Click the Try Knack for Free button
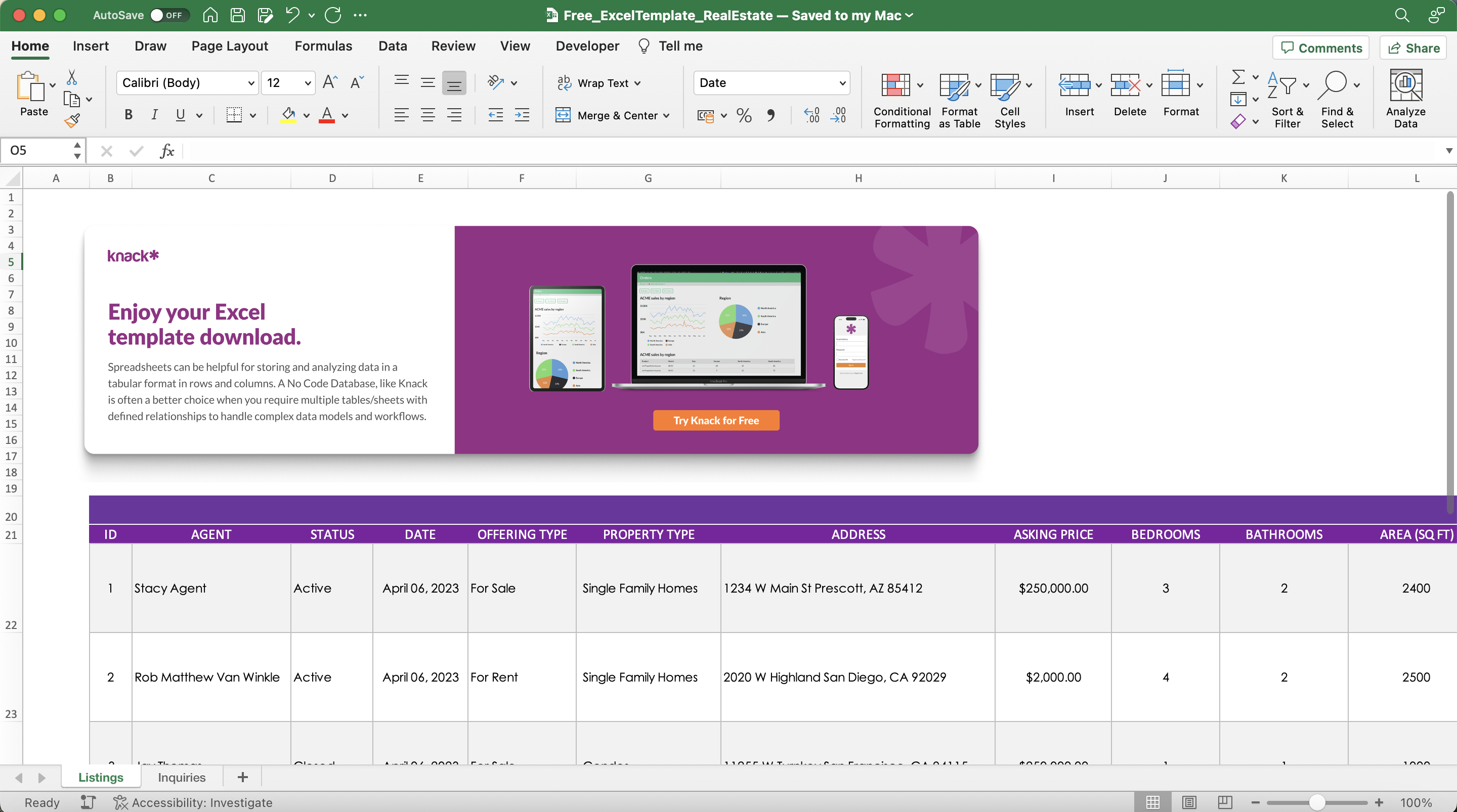 (x=715, y=420)
